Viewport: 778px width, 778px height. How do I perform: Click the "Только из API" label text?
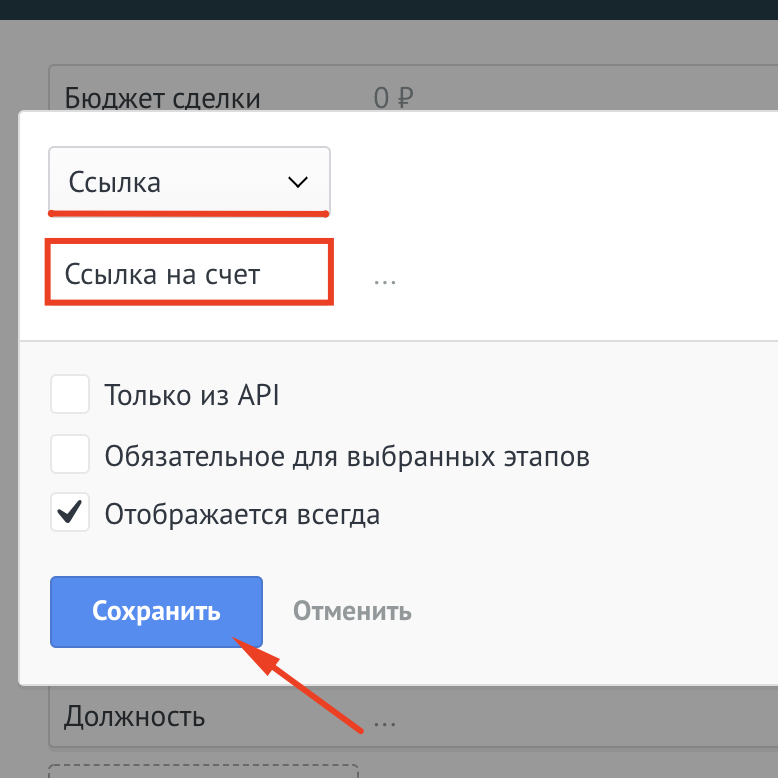[192, 396]
